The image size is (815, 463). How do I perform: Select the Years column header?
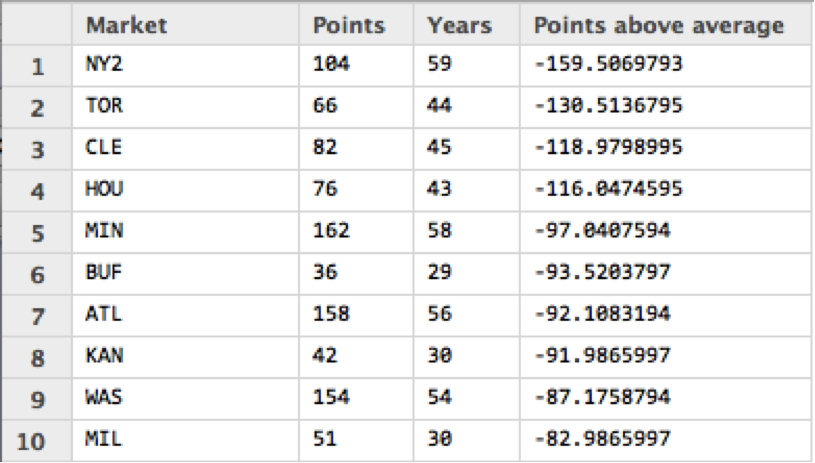(459, 25)
